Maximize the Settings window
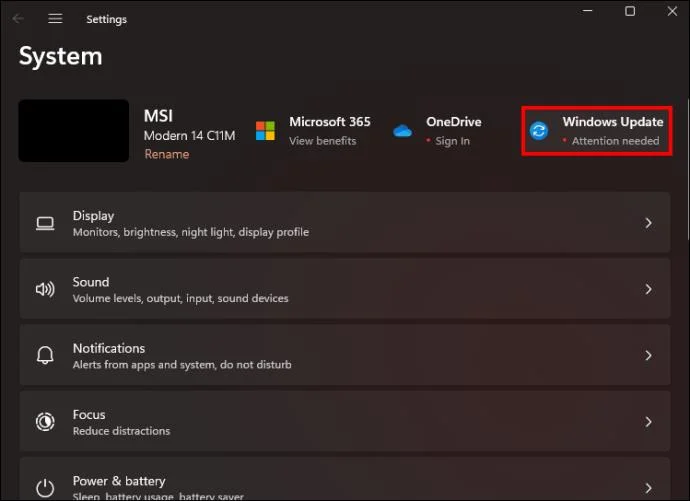Screen dimensions: 690x501 [630, 11]
